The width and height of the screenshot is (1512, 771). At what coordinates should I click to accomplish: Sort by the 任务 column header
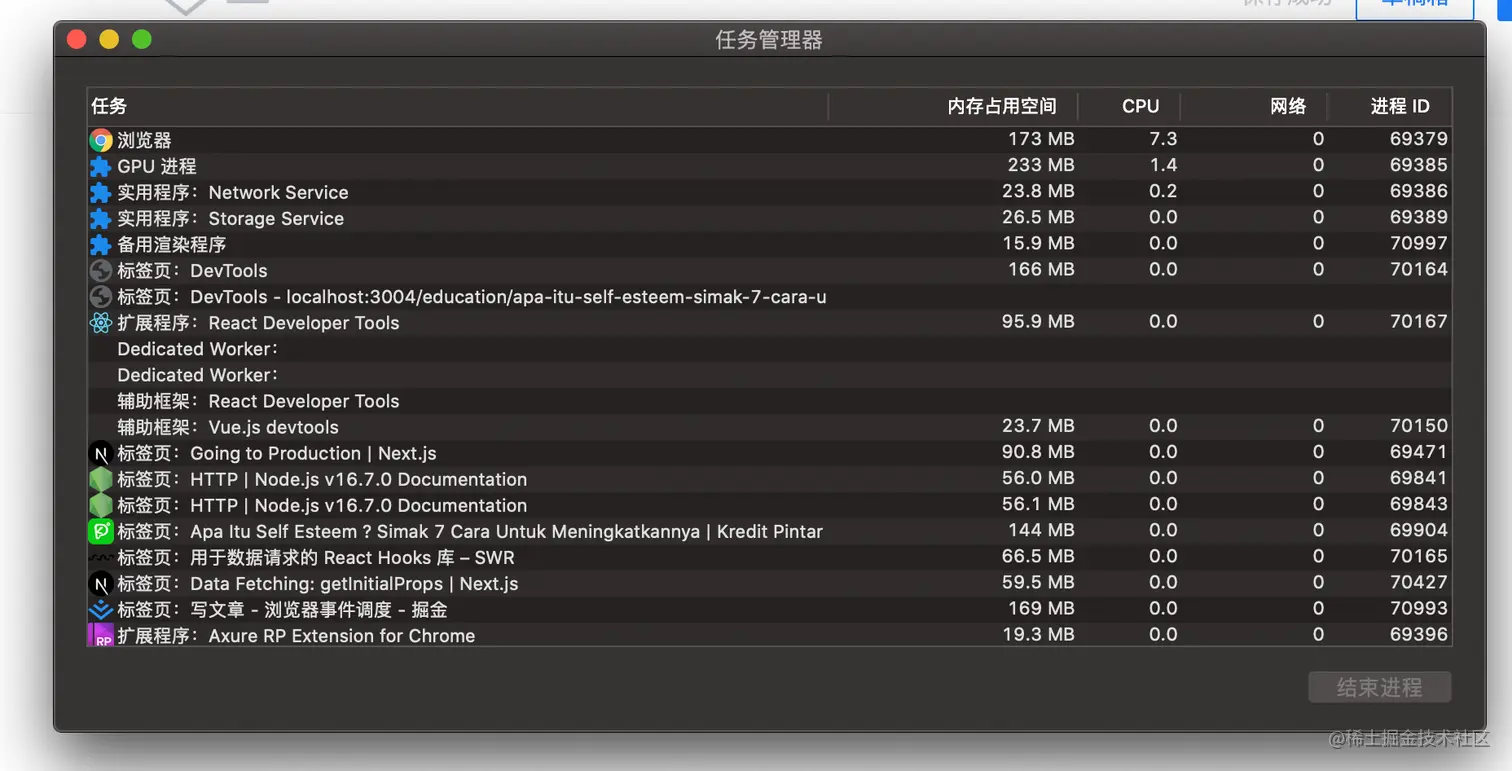458,106
